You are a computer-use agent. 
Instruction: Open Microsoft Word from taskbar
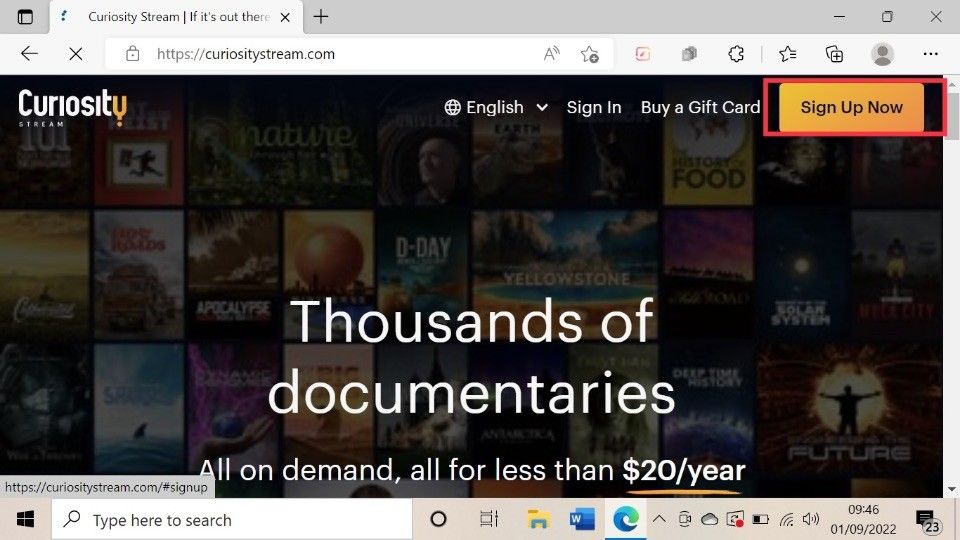click(582, 520)
